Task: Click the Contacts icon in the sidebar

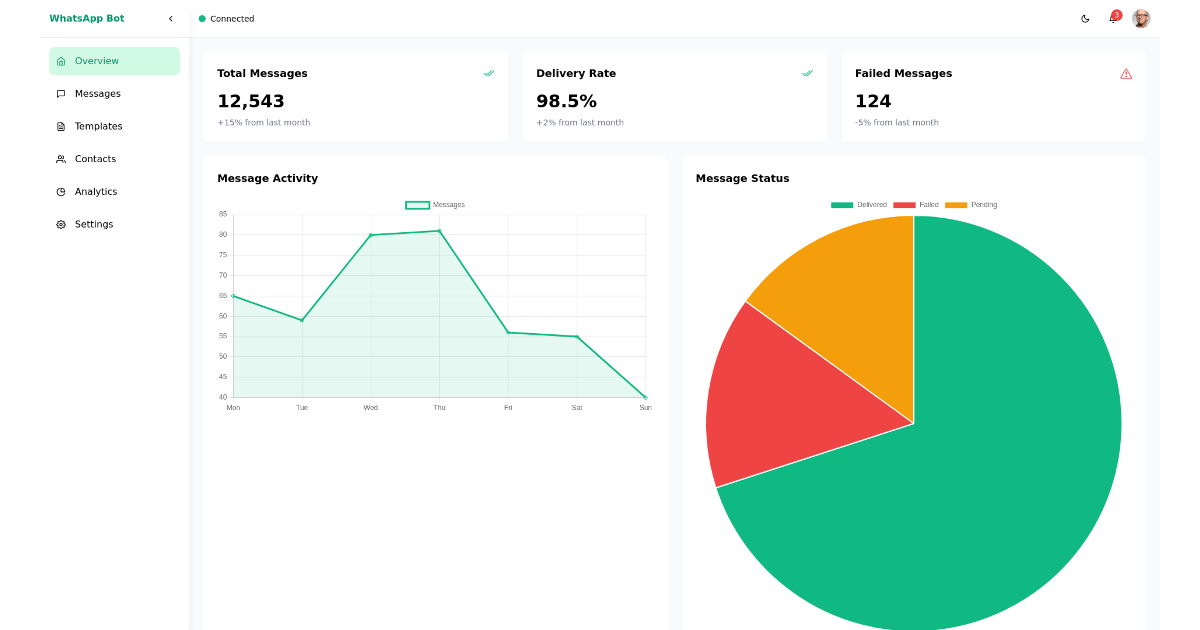Action: point(62,158)
